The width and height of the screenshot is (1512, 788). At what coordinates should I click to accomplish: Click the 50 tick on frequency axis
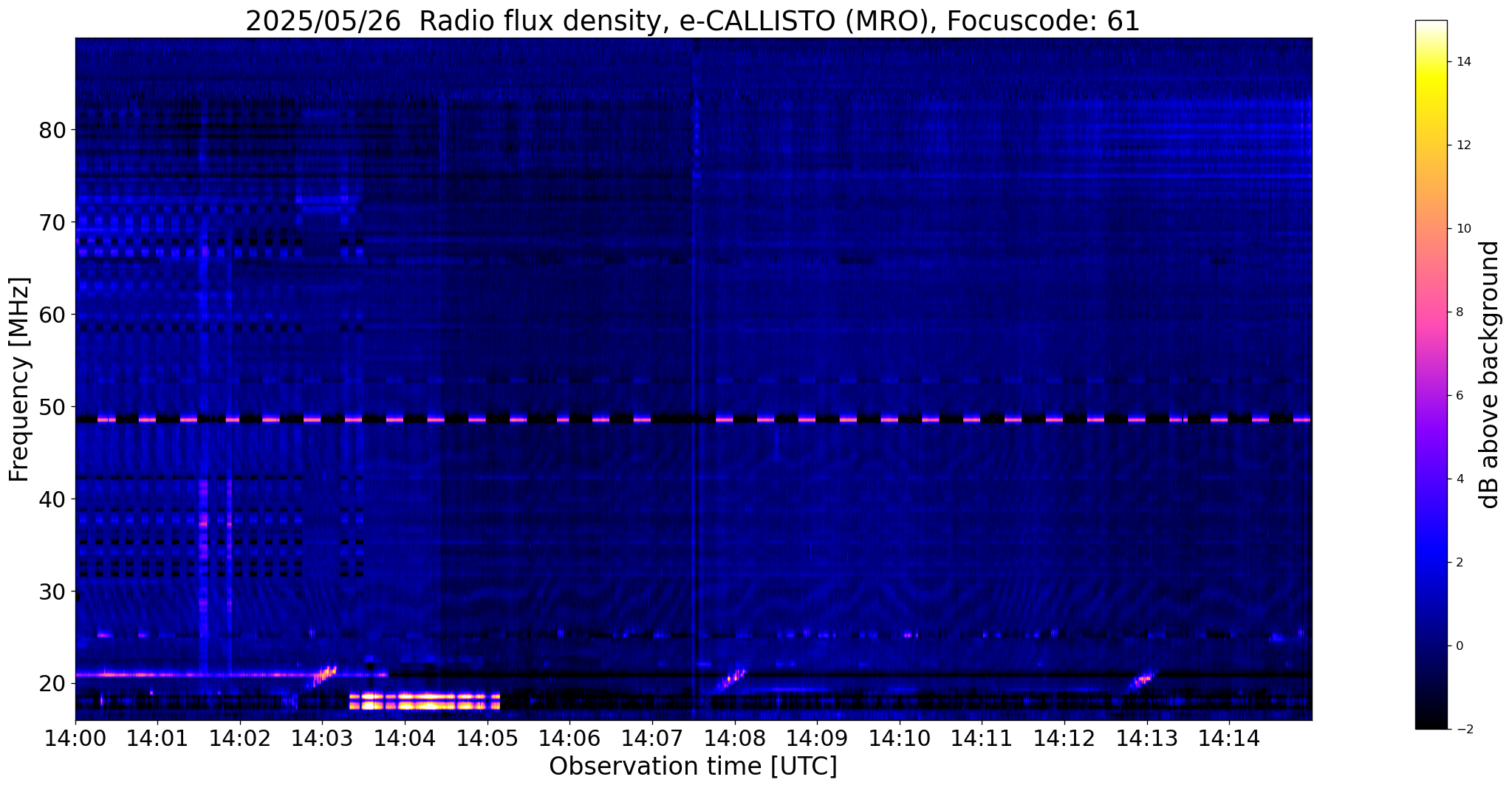[x=52, y=407]
